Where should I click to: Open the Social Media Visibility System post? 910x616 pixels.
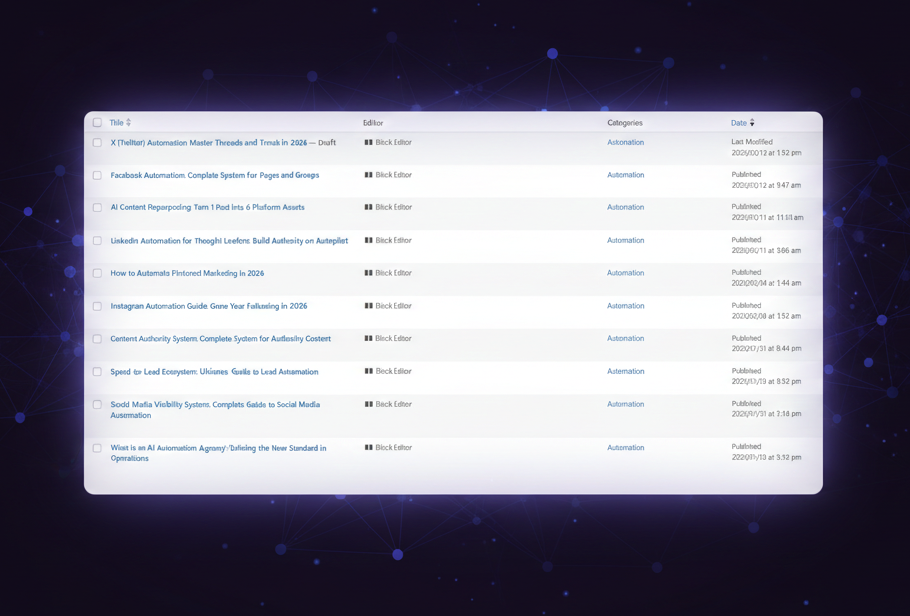point(215,409)
